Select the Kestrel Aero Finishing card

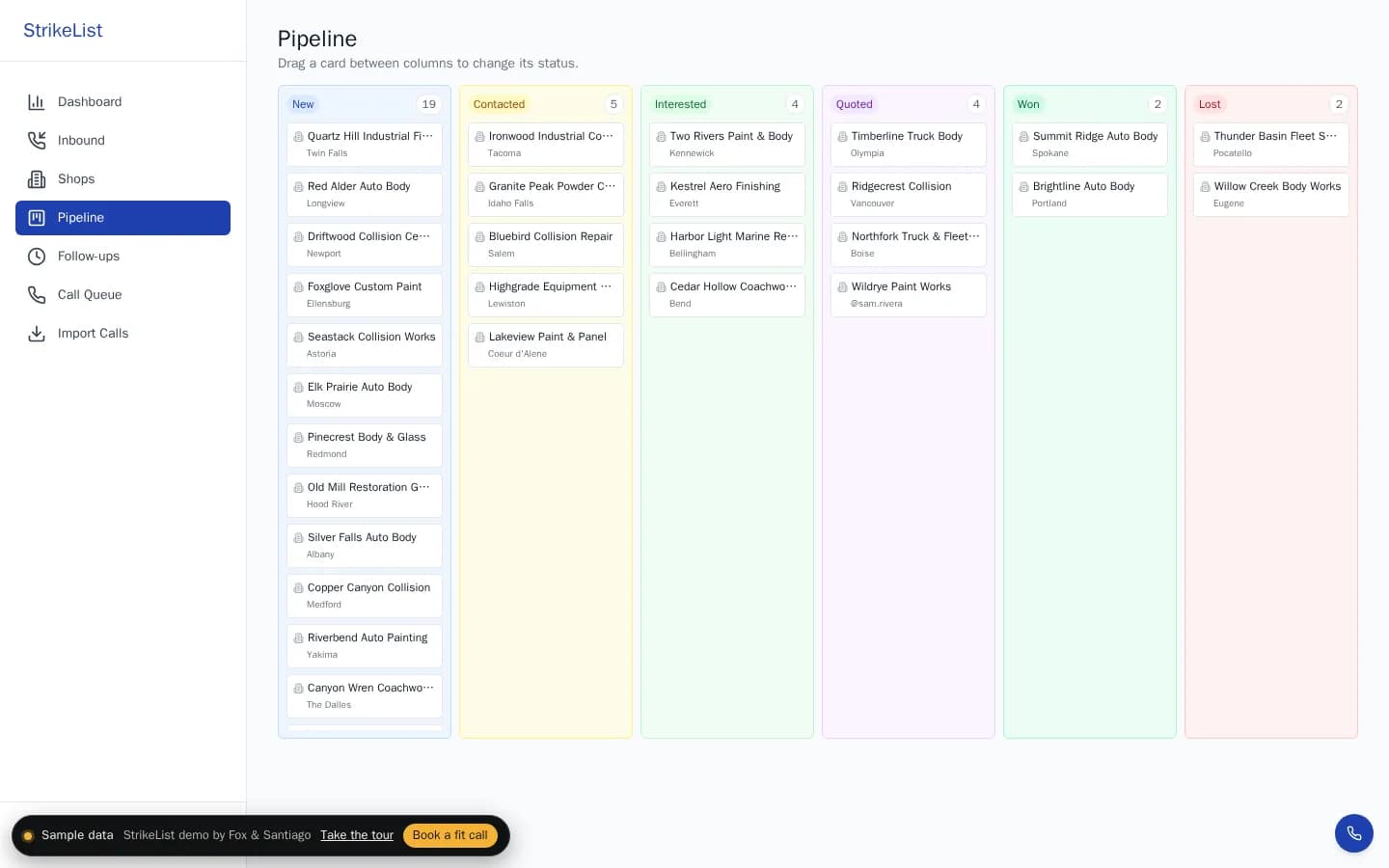[x=727, y=195]
